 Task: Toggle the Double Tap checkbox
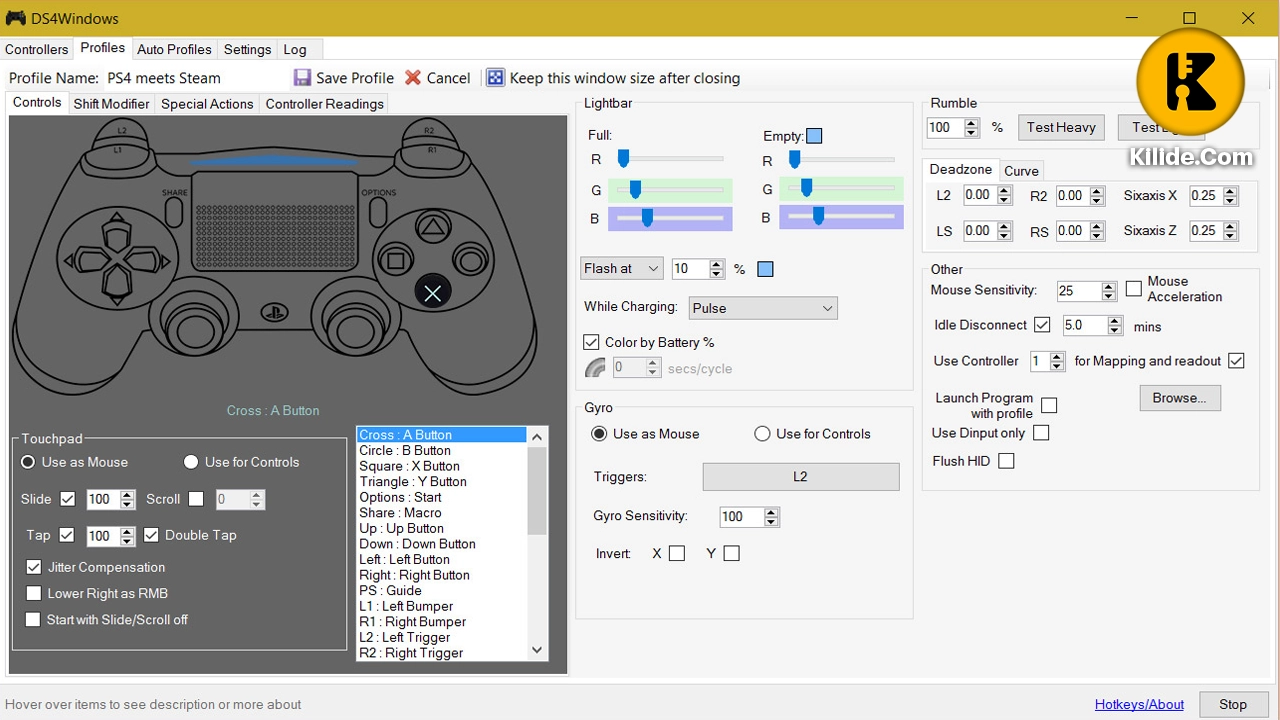(151, 535)
